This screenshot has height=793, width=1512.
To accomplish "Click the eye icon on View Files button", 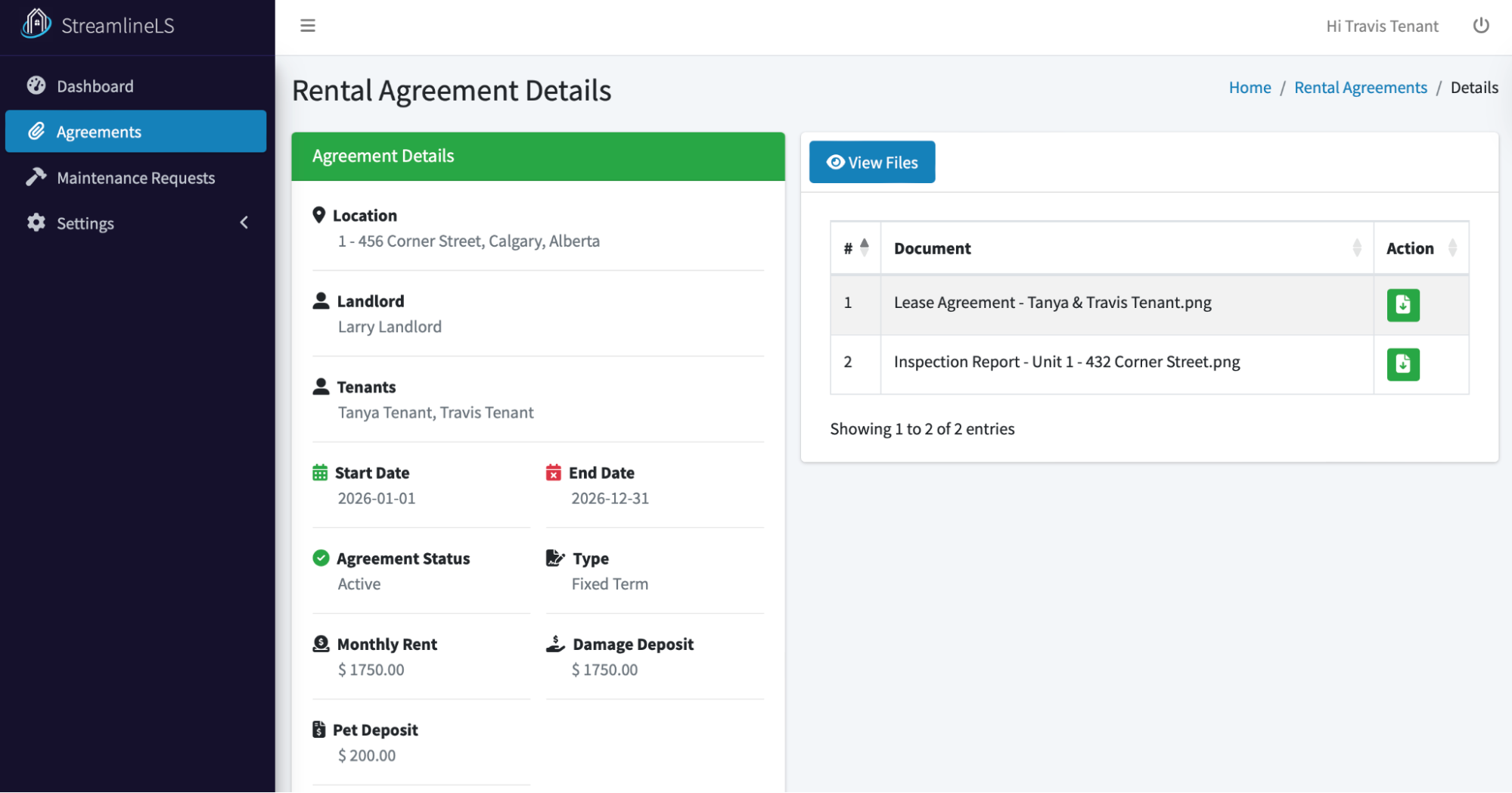I will tap(835, 162).
